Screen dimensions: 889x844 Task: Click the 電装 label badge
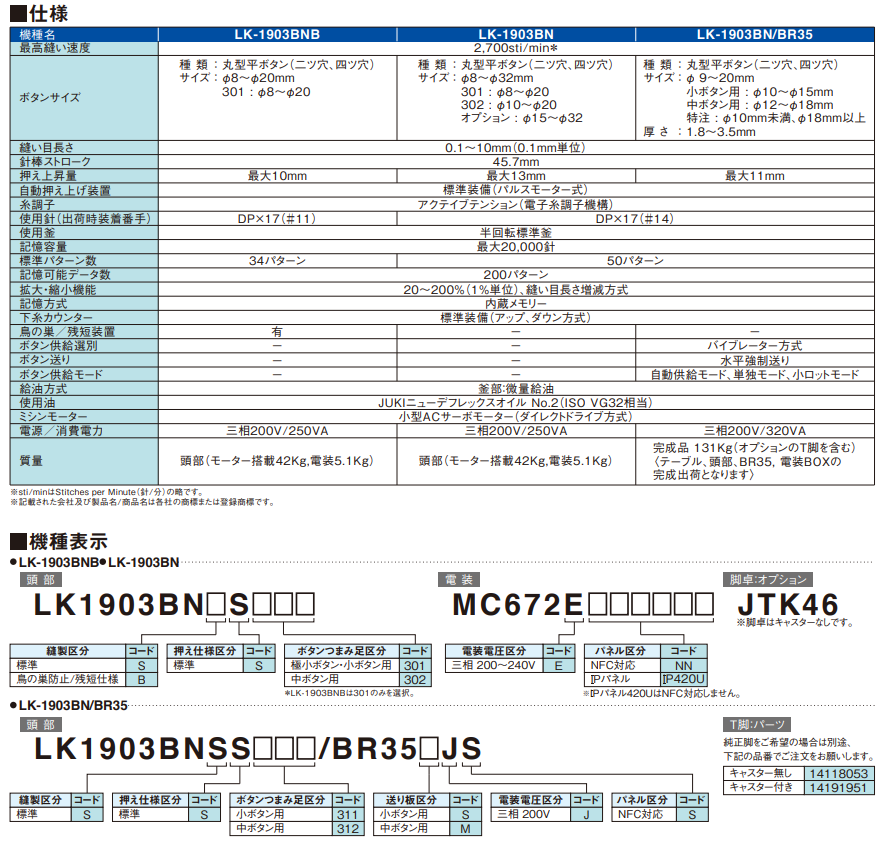(456, 579)
